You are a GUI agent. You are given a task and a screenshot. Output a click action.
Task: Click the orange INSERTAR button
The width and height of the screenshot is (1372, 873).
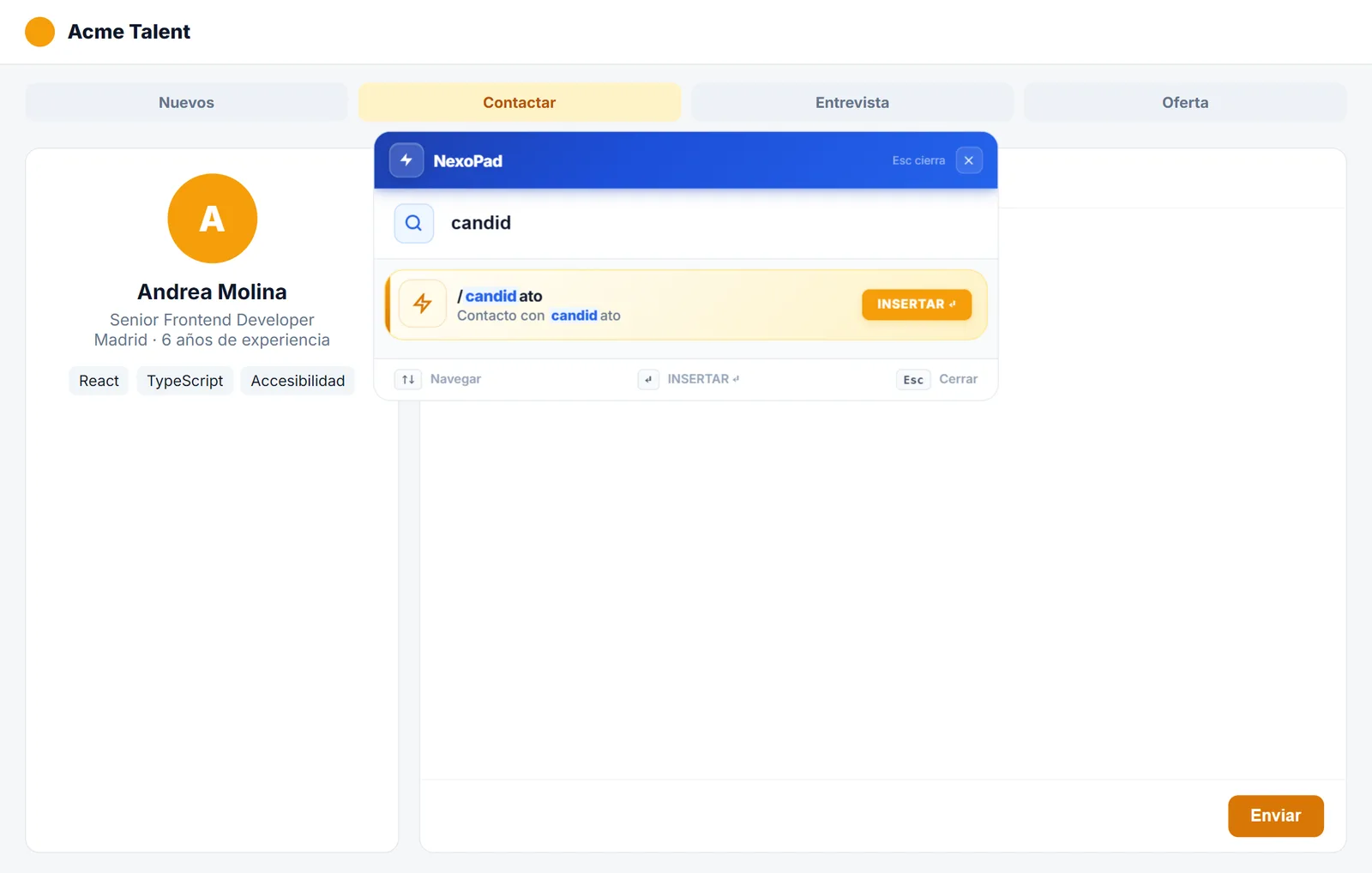tap(917, 304)
